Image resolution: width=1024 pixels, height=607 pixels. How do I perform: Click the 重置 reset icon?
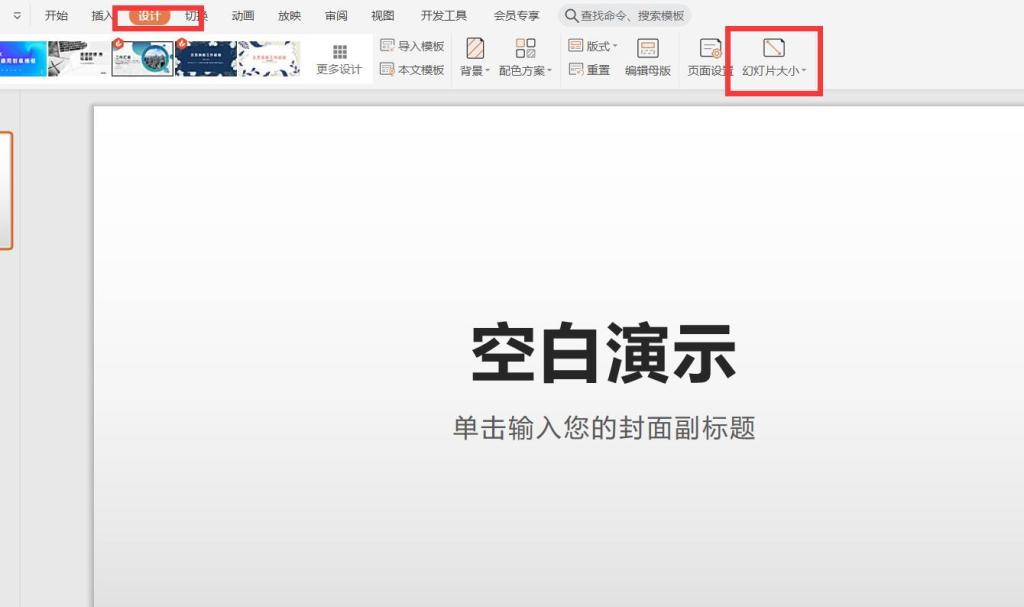pos(576,70)
